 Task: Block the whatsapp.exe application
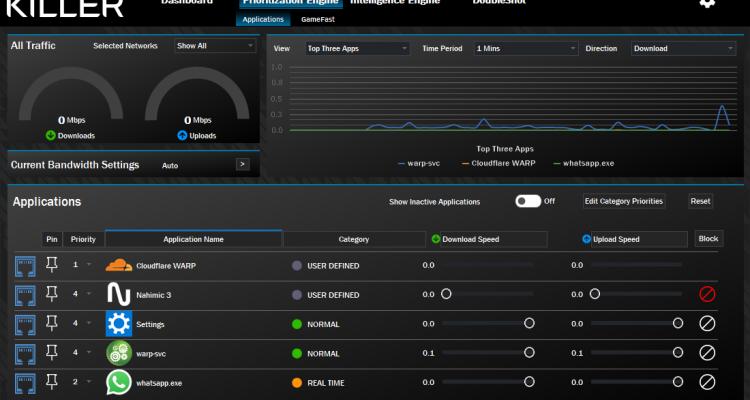pyautogui.click(x=707, y=382)
